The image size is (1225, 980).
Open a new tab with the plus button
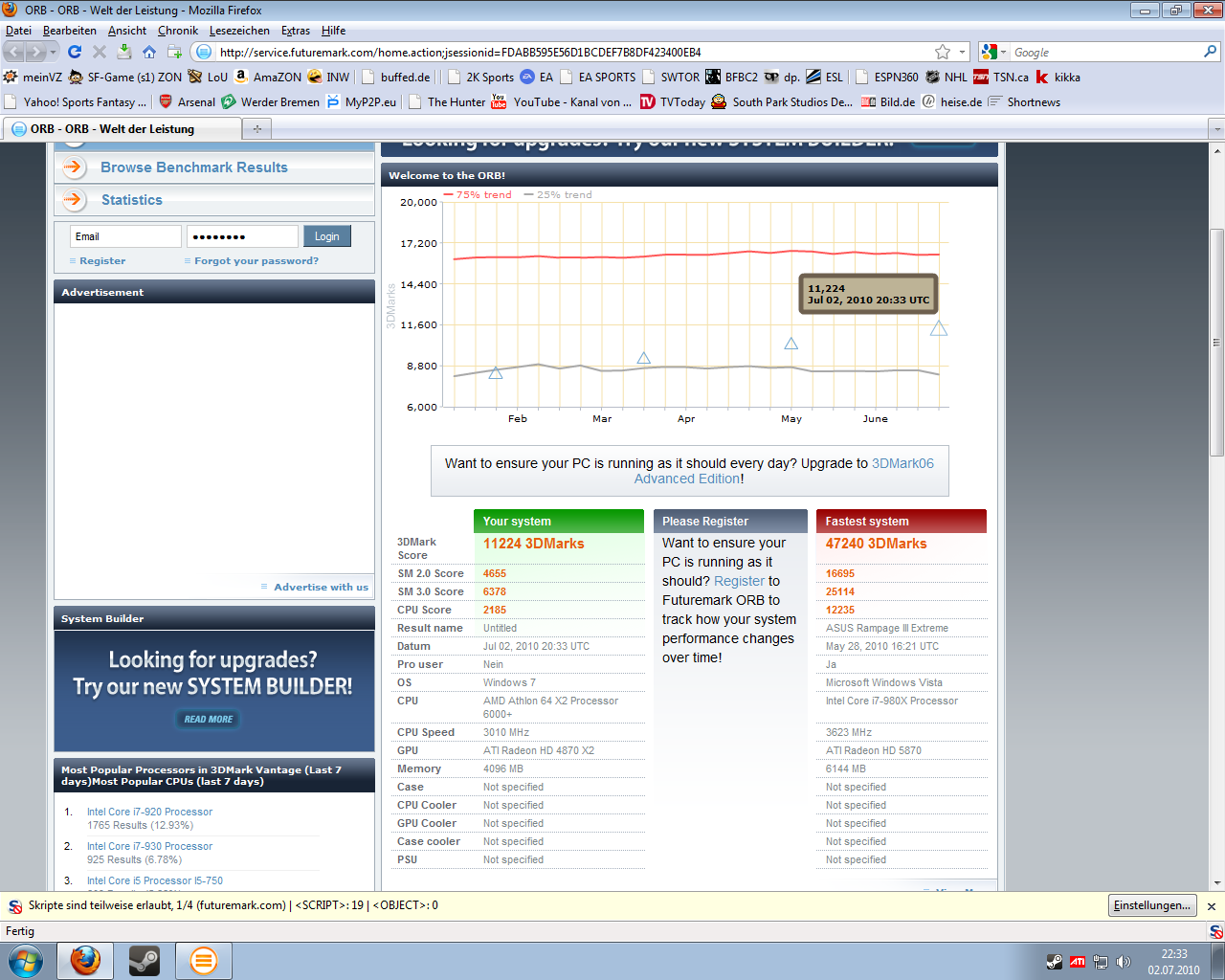click(x=256, y=128)
